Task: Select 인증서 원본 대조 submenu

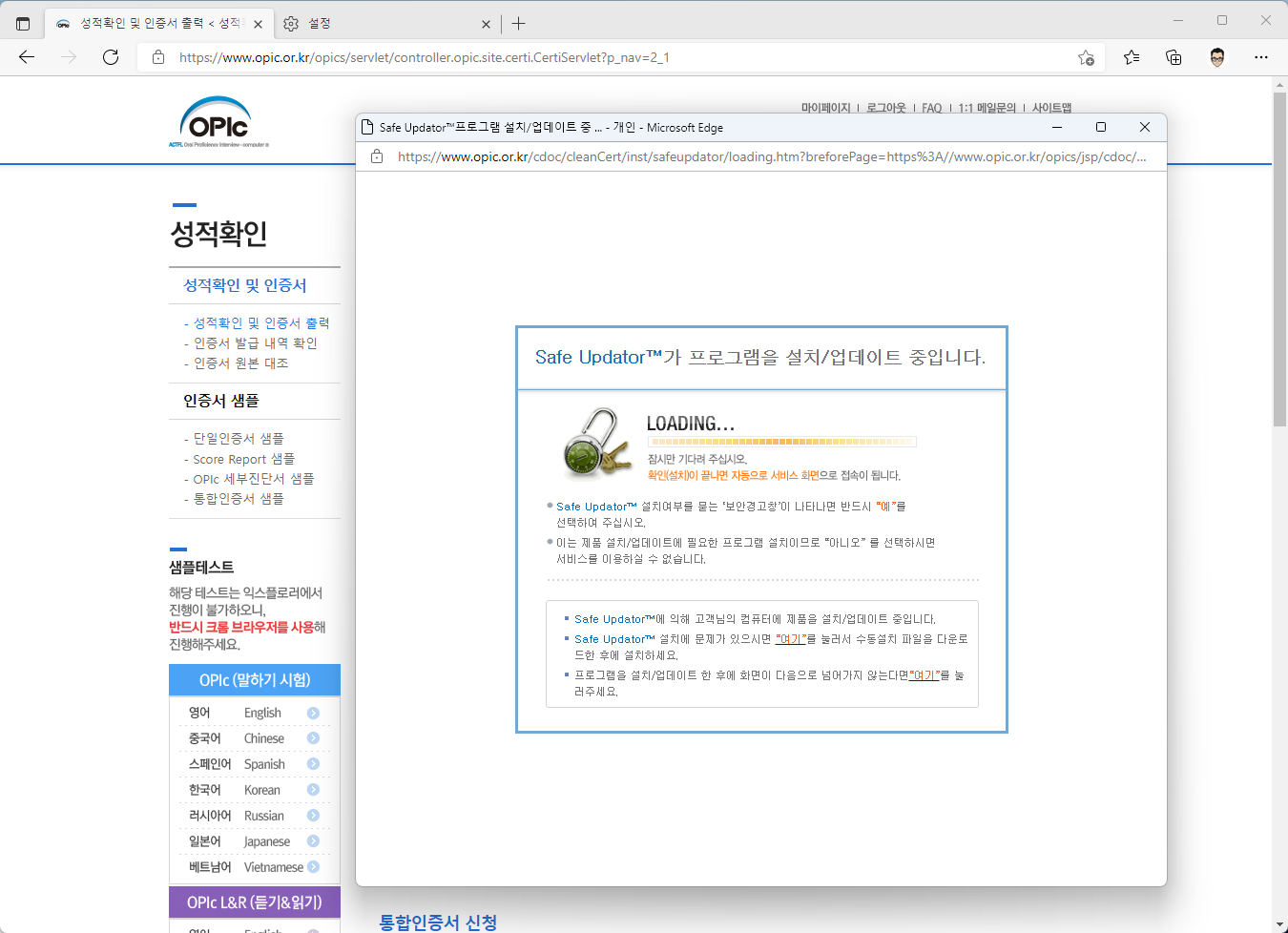Action: [241, 363]
